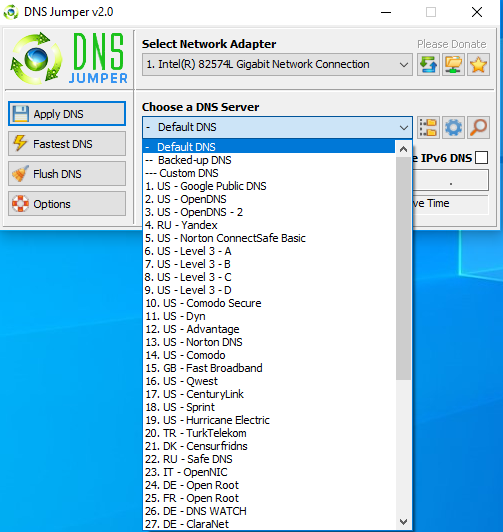Select US - CenturyLink server
Image resolution: width=503 pixels, height=532 pixels.
coord(269,394)
